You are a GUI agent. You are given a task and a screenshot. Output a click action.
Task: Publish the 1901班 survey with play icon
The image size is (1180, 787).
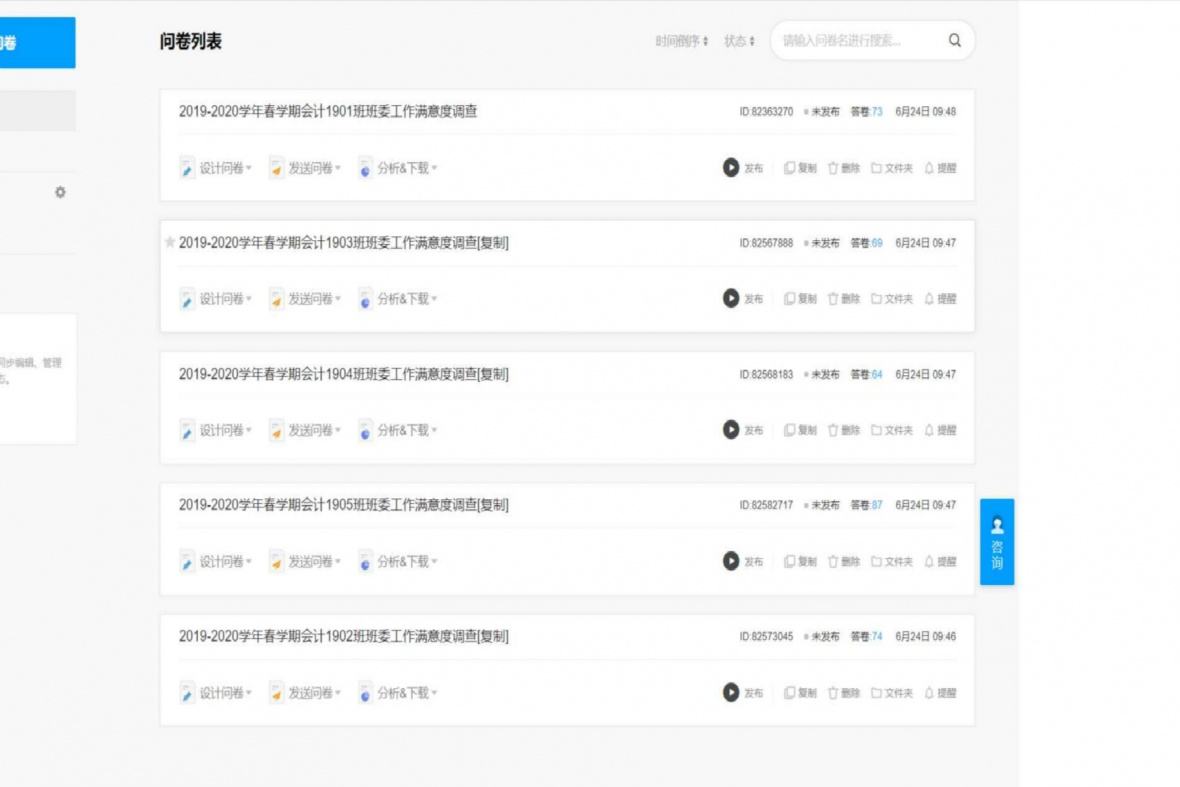(x=732, y=168)
